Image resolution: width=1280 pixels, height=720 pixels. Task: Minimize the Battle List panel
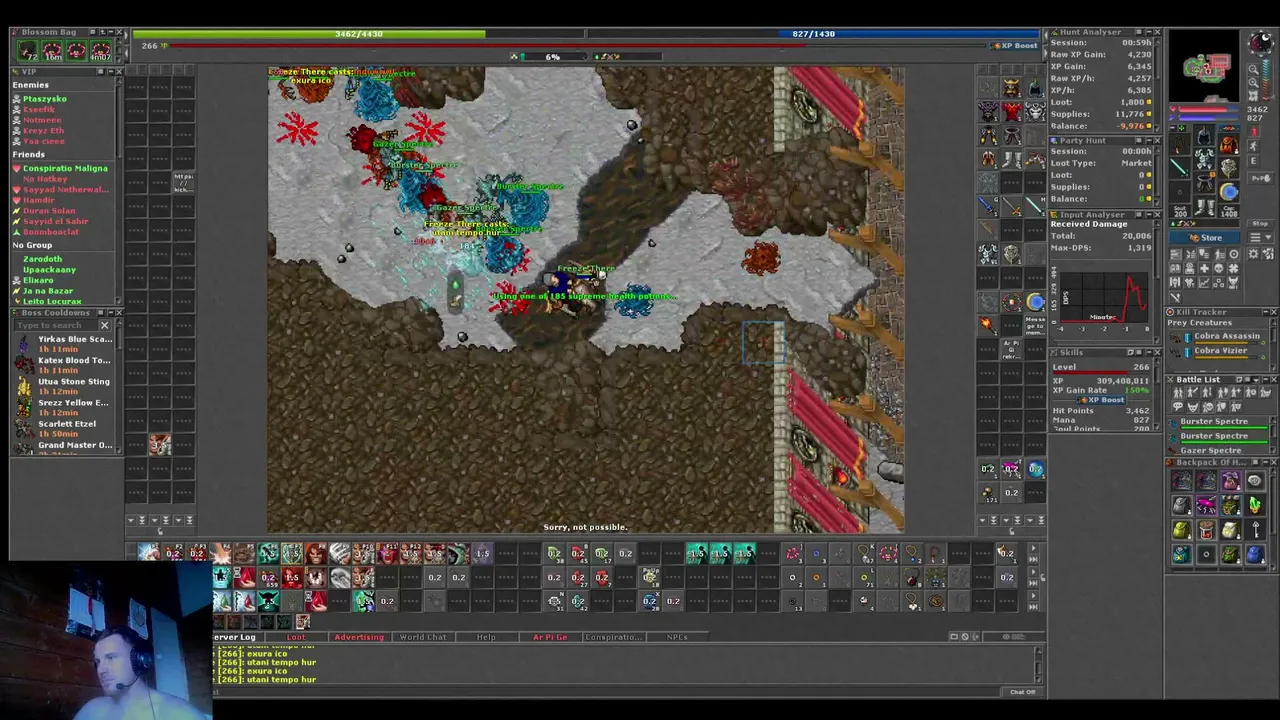[x=1266, y=380]
